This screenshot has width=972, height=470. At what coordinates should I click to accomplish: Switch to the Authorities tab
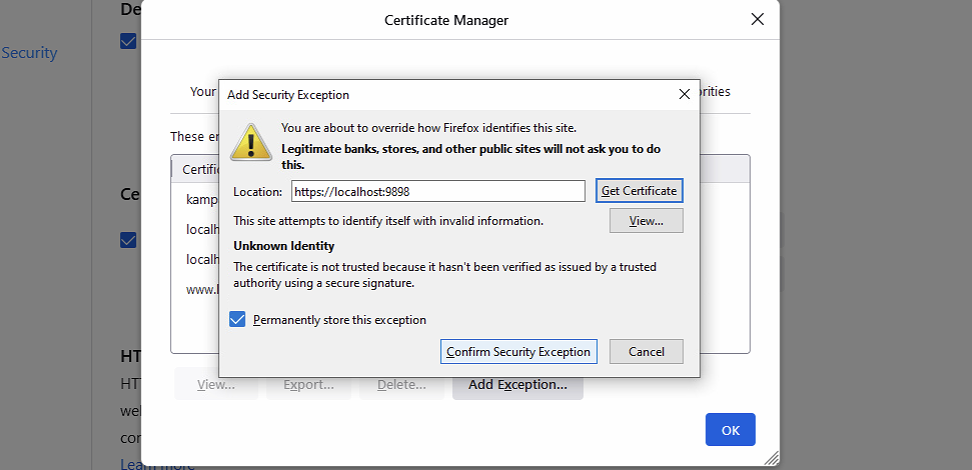click(x=714, y=92)
